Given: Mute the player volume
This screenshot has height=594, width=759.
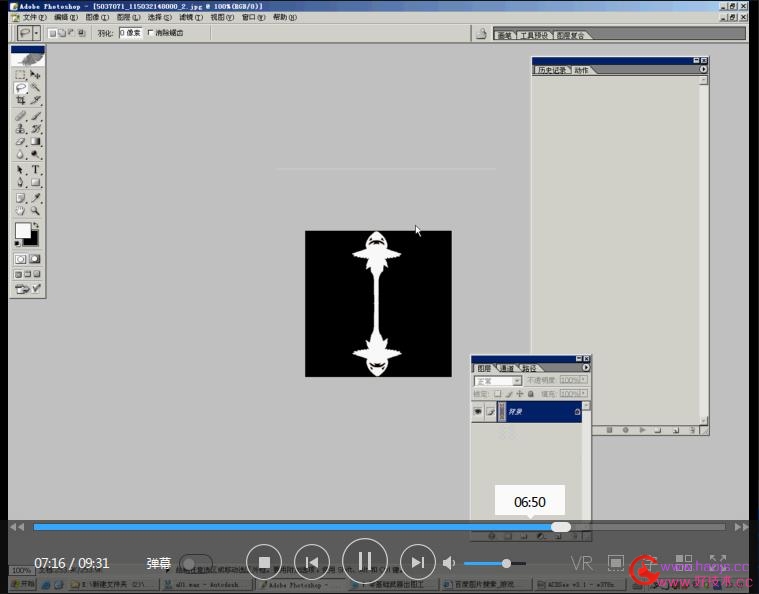Looking at the screenshot, I should coord(449,563).
